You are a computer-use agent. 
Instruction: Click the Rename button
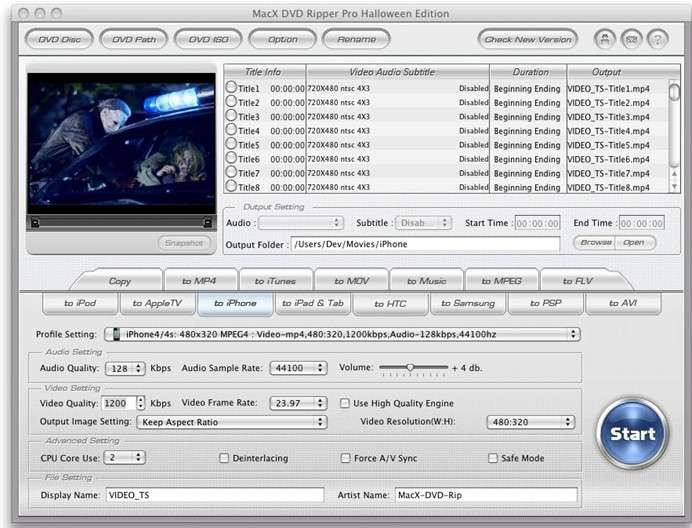pyautogui.click(x=357, y=39)
